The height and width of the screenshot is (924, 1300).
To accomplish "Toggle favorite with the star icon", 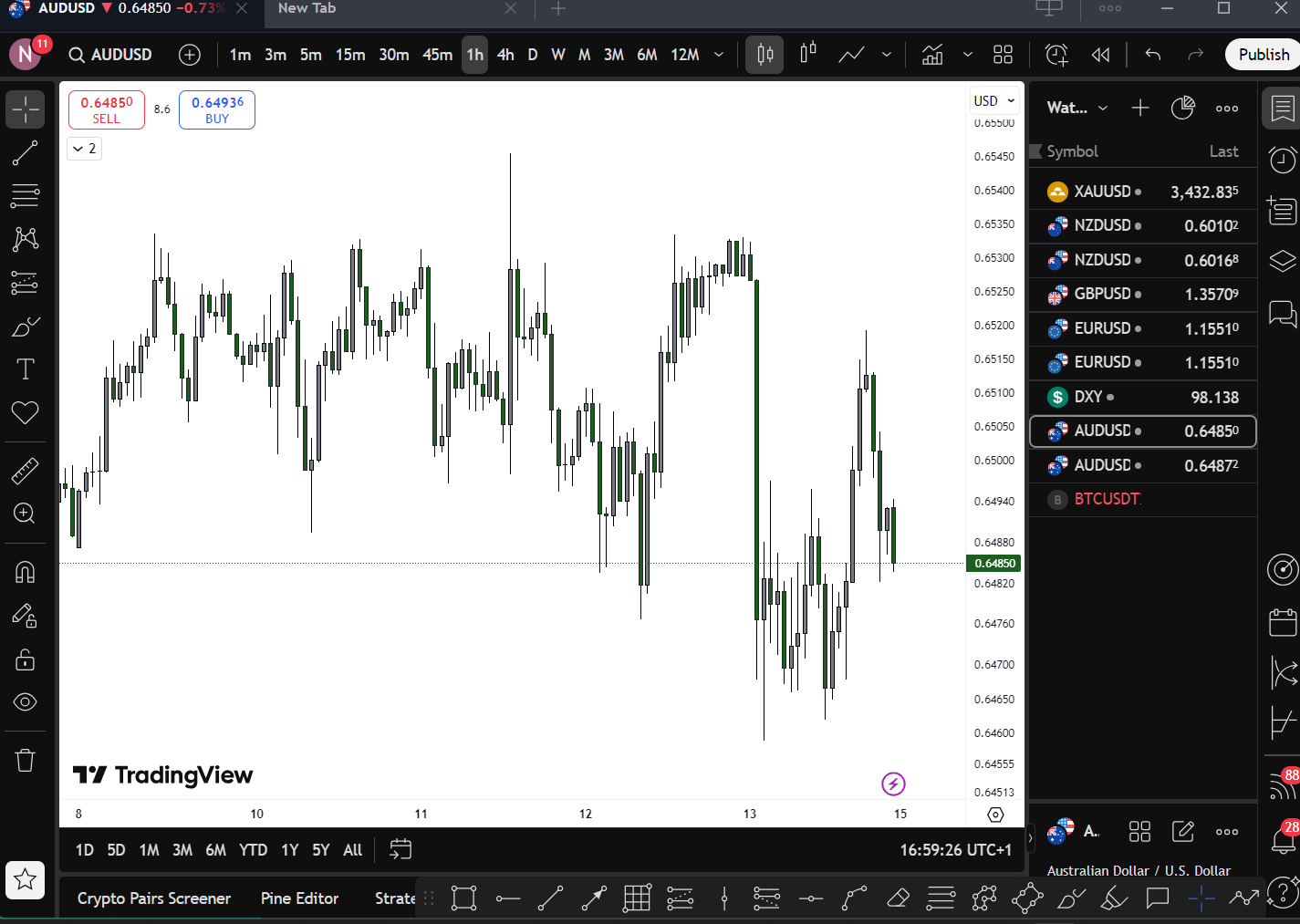I will 26,880.
